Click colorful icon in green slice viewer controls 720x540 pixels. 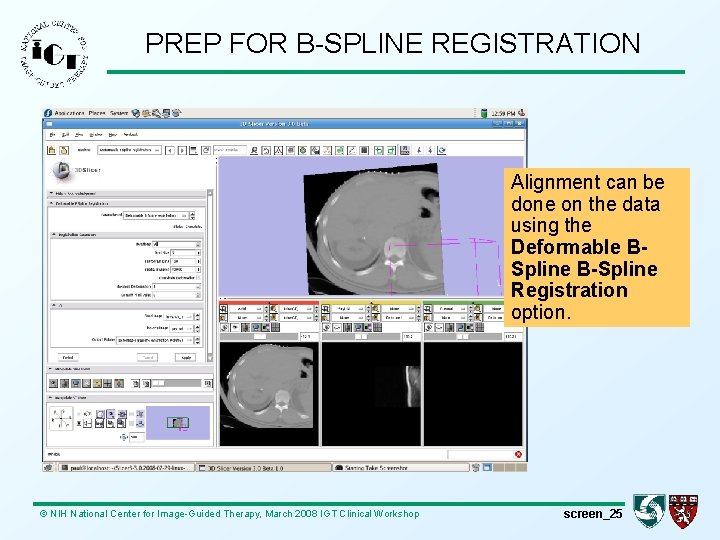pos(469,327)
